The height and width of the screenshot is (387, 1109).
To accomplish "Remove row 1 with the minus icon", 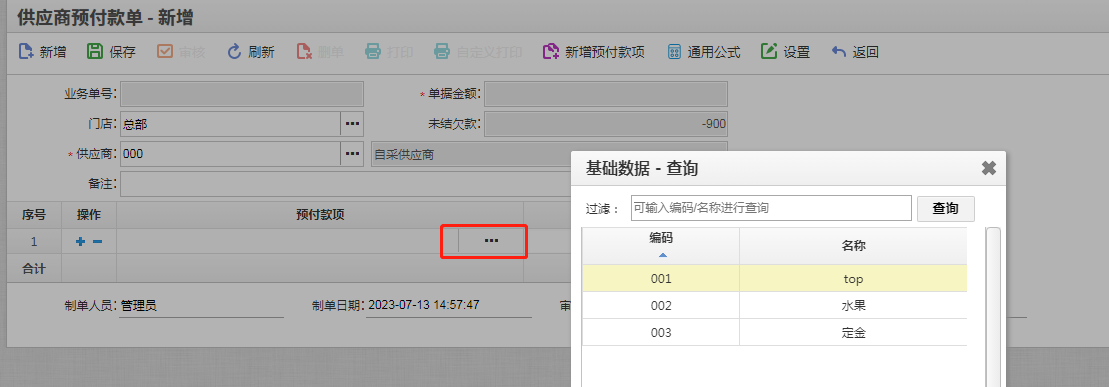I will [98, 241].
